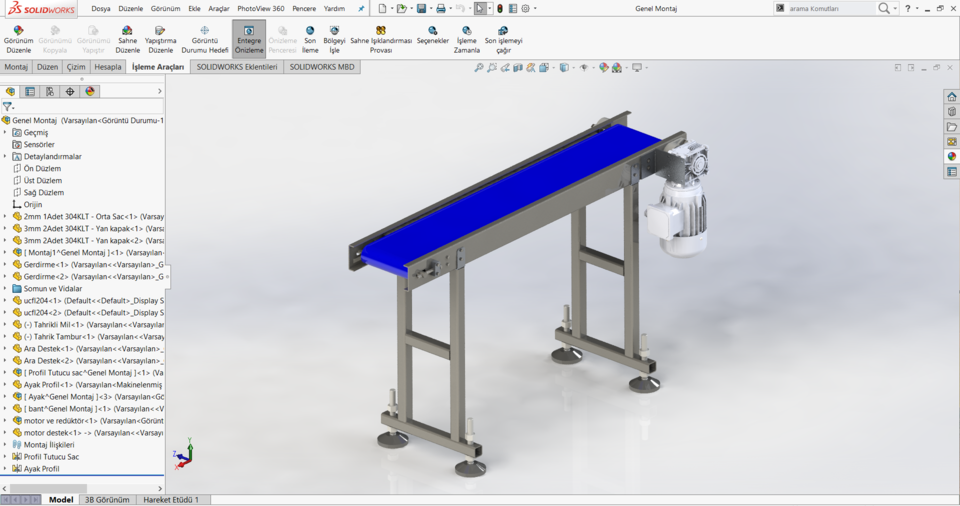Click Zoom to Area view icon
Screen dimensions: 960x506
point(492,67)
